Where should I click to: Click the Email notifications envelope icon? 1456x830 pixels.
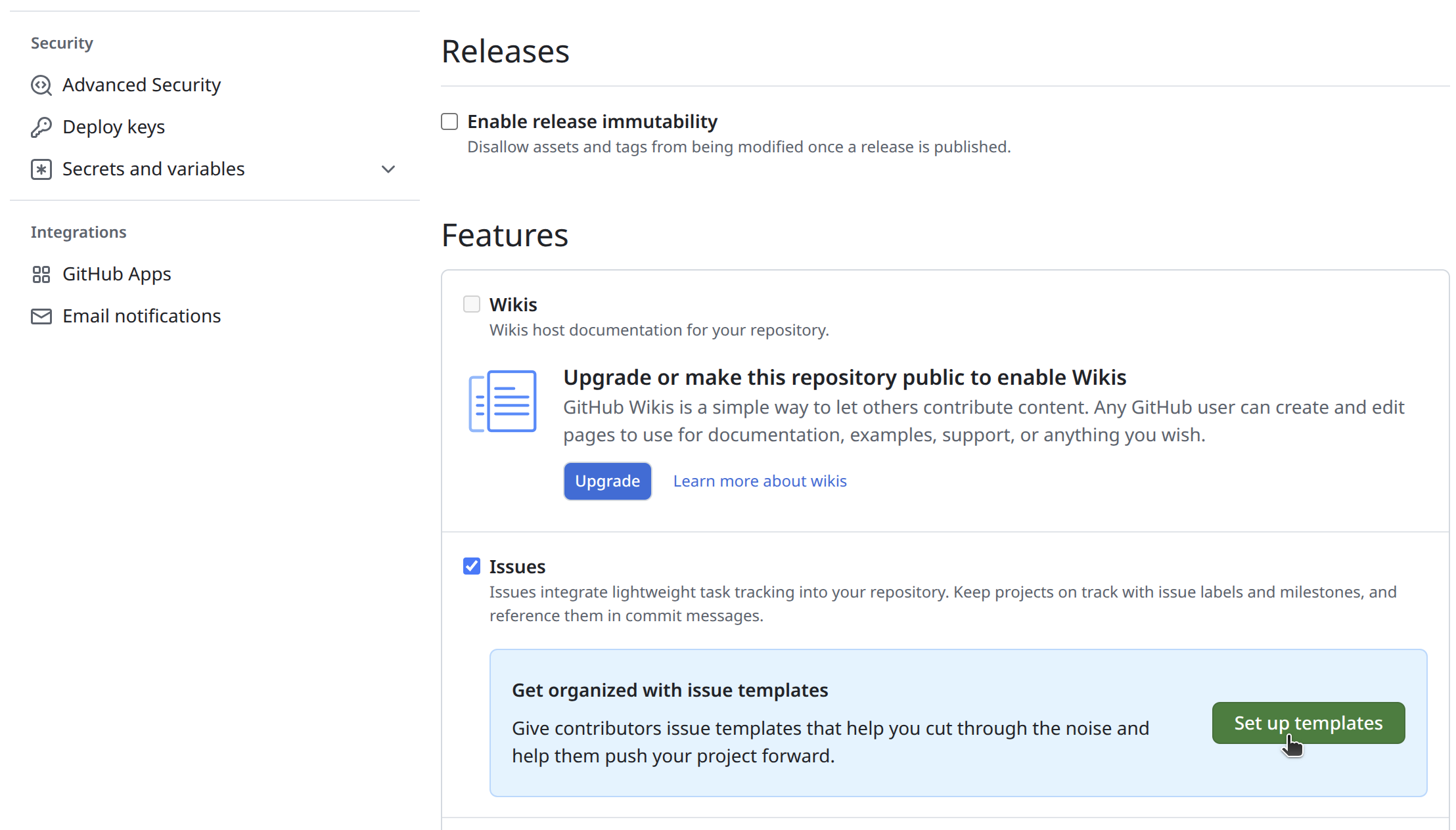[41, 317]
